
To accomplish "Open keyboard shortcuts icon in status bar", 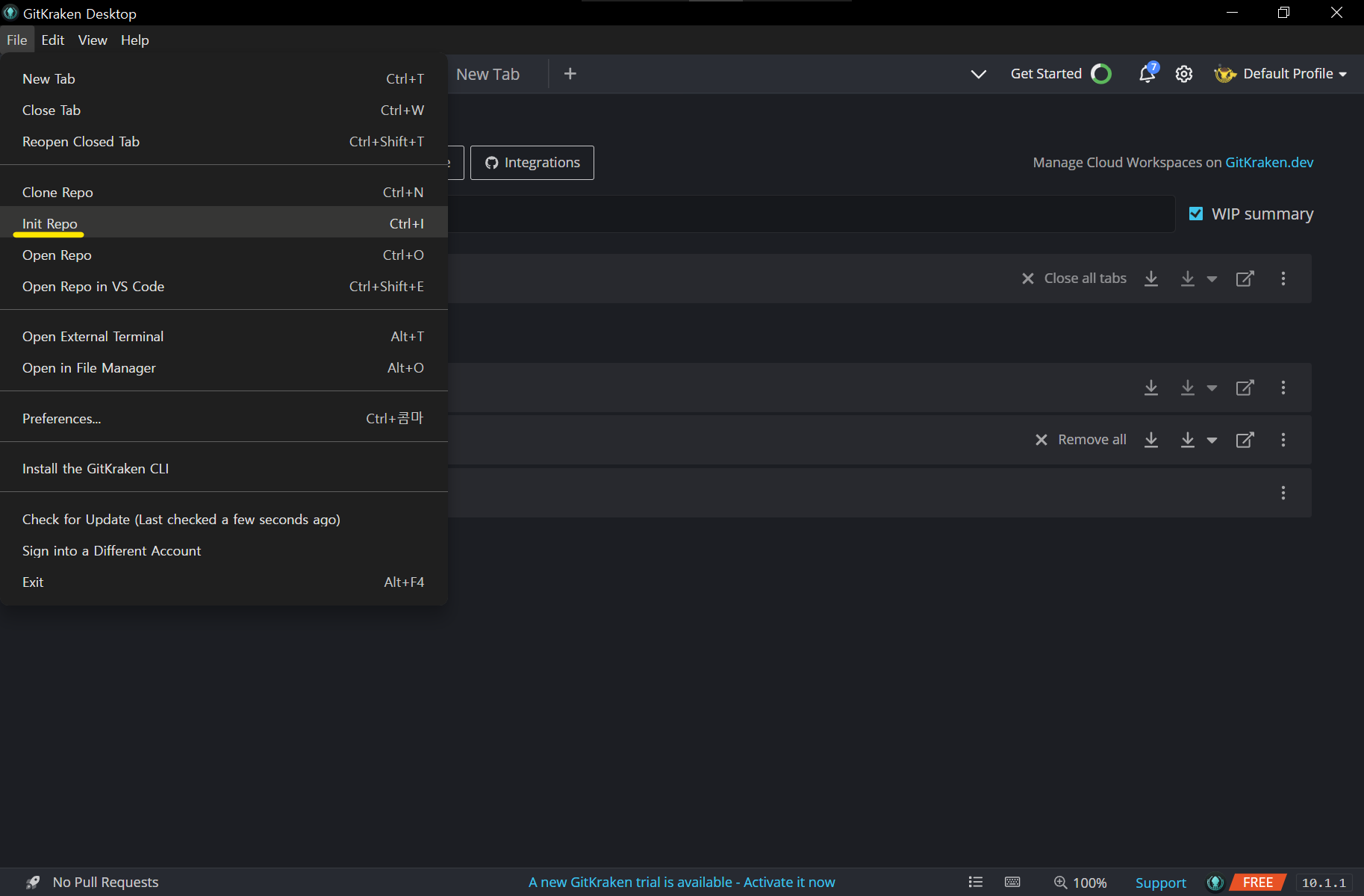I will [x=1012, y=882].
